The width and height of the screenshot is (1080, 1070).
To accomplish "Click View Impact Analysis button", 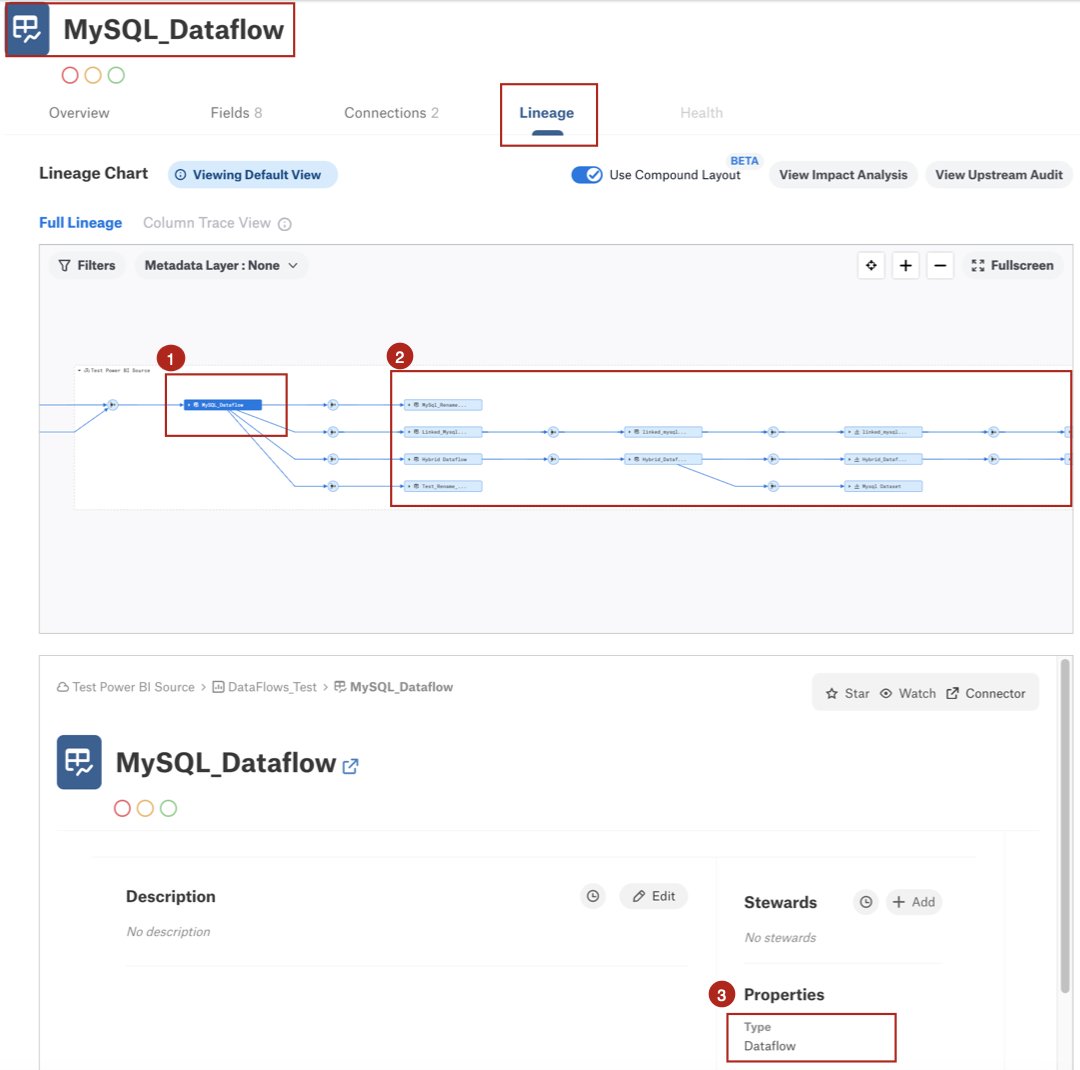I will tap(843, 175).
